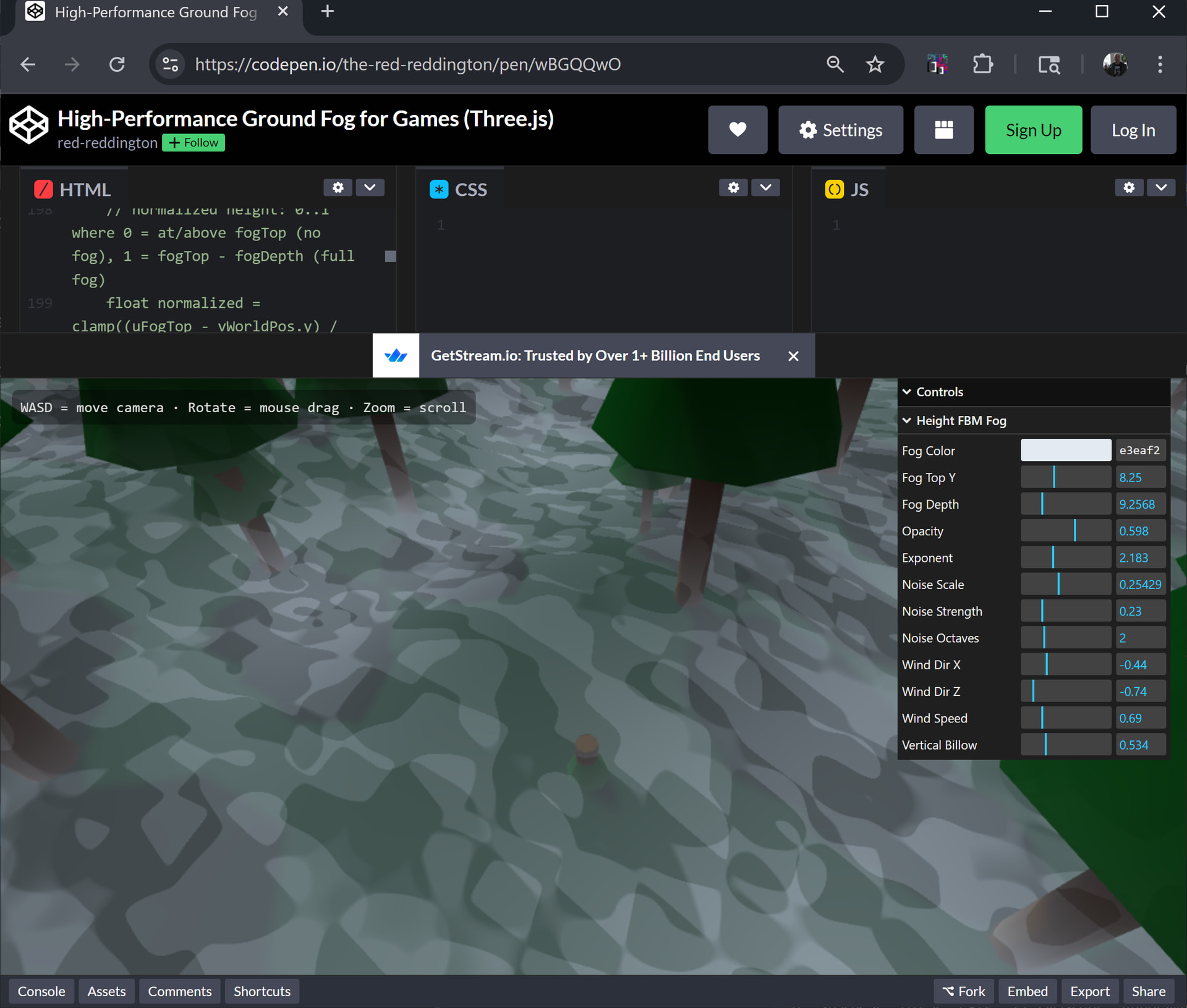
Task: Click the heart icon to love the pen
Action: pyautogui.click(x=737, y=130)
